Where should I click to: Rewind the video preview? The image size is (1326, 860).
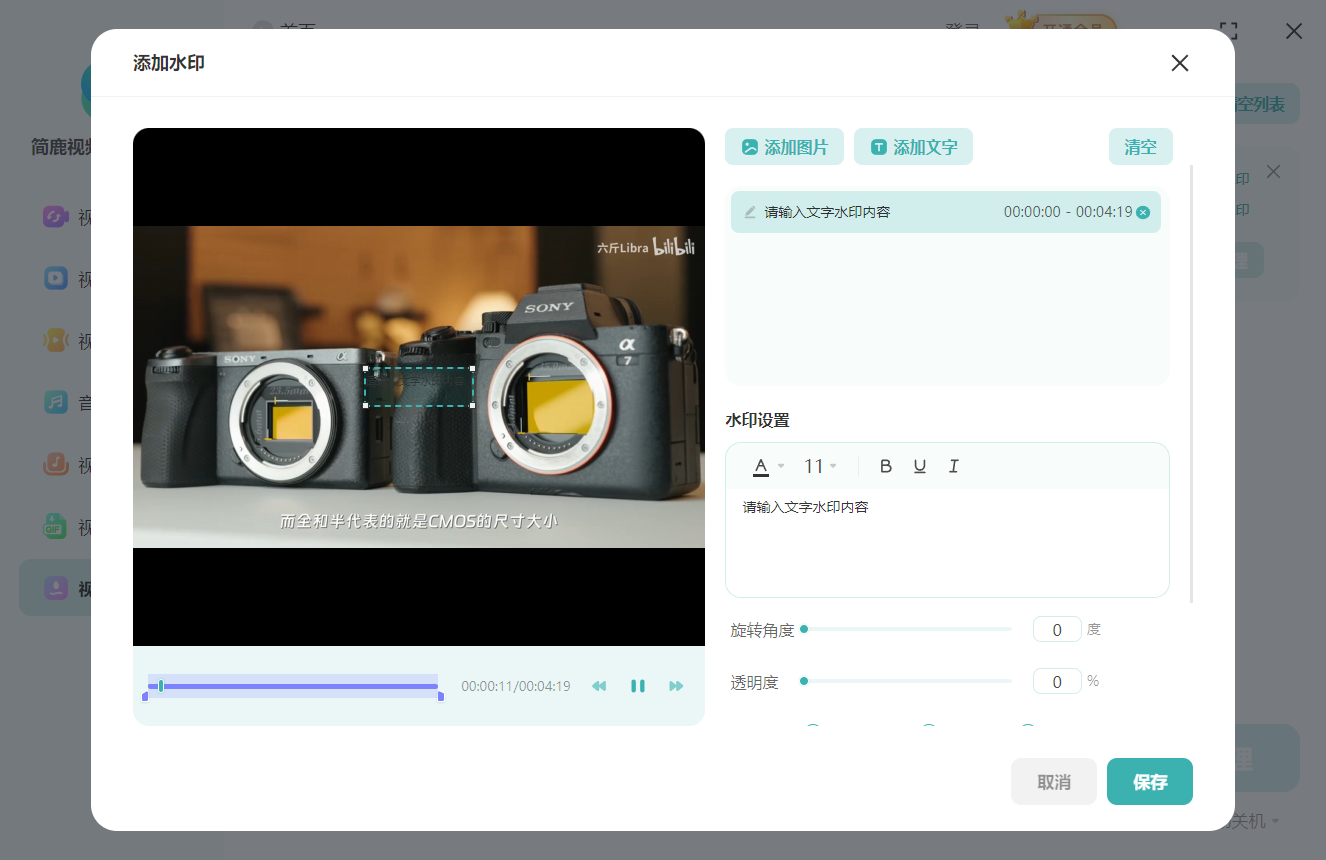pos(599,686)
